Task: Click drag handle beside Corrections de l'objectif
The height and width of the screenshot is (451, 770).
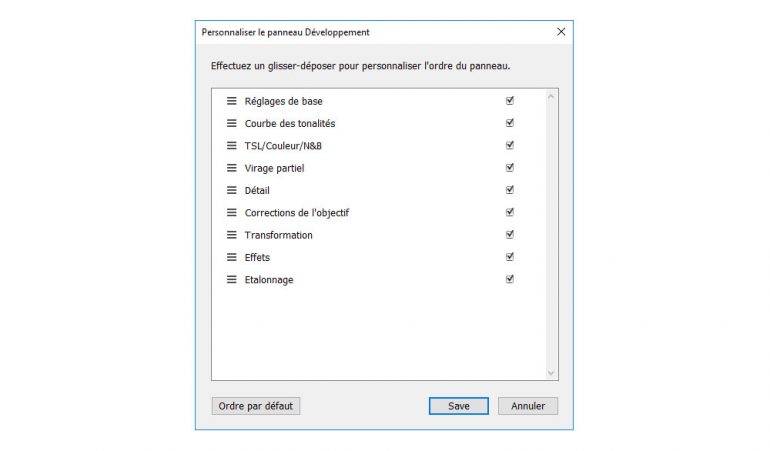Action: coord(231,213)
